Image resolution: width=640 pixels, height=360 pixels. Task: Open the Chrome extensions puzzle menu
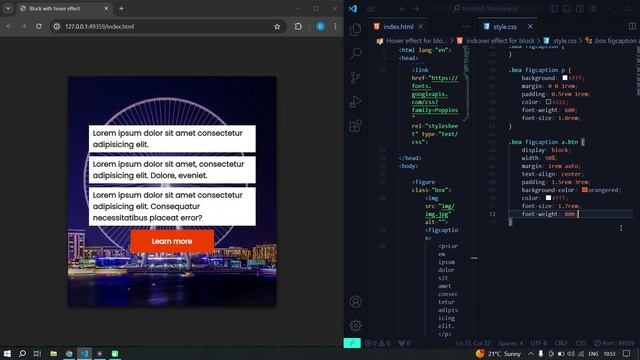click(x=298, y=27)
